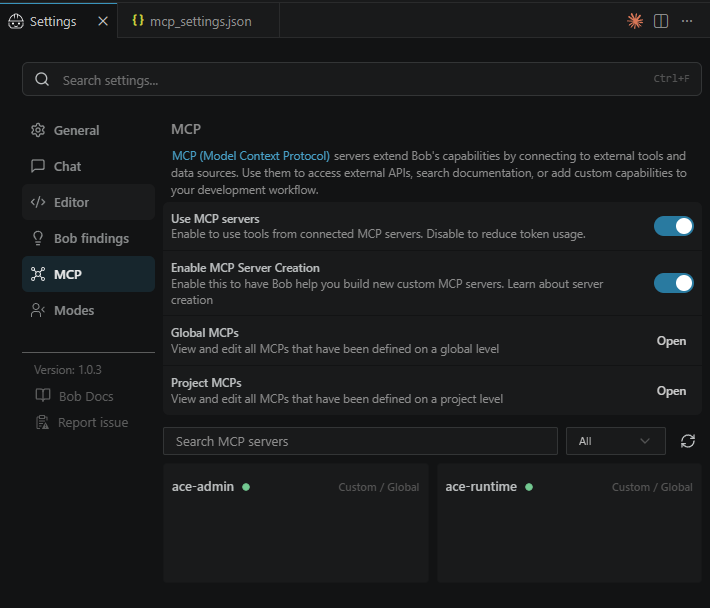Open the Editor settings section
710x608 pixels.
tap(88, 202)
